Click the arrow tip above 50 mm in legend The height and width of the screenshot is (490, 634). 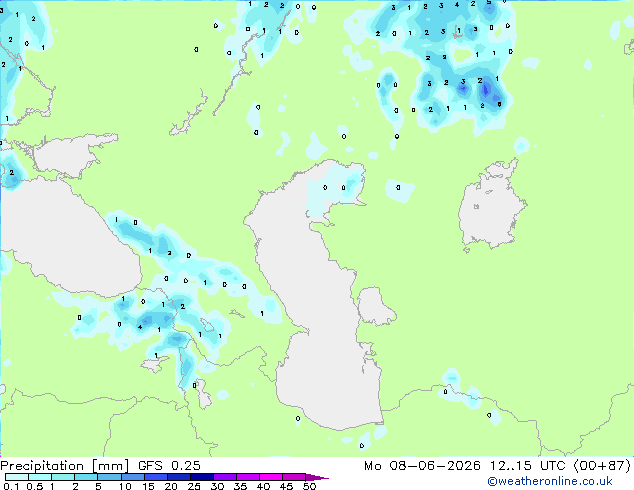point(317,477)
